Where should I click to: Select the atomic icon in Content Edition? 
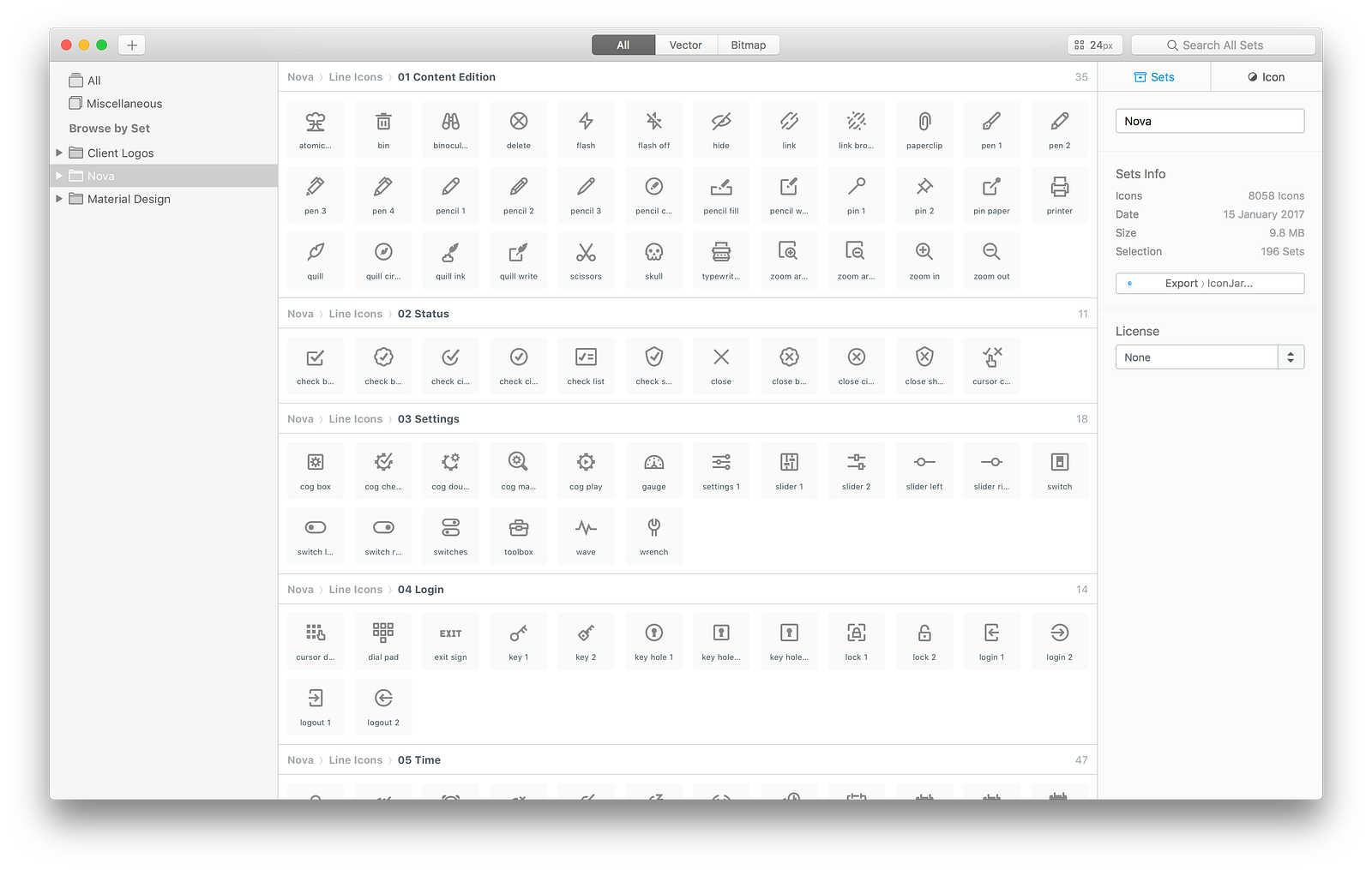click(316, 129)
